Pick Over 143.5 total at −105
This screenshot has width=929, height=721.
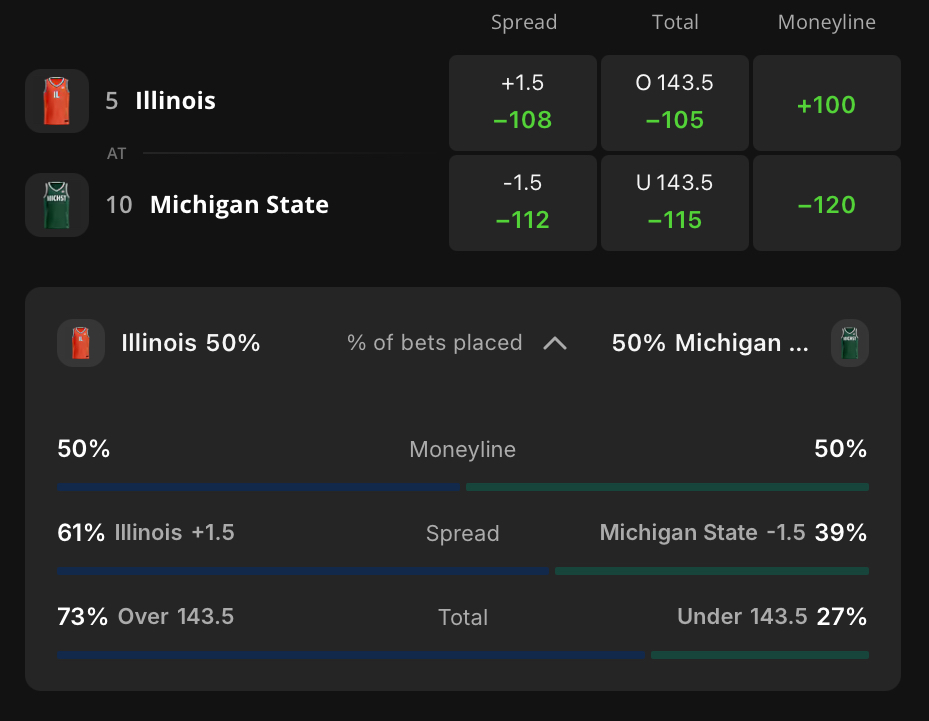point(674,102)
